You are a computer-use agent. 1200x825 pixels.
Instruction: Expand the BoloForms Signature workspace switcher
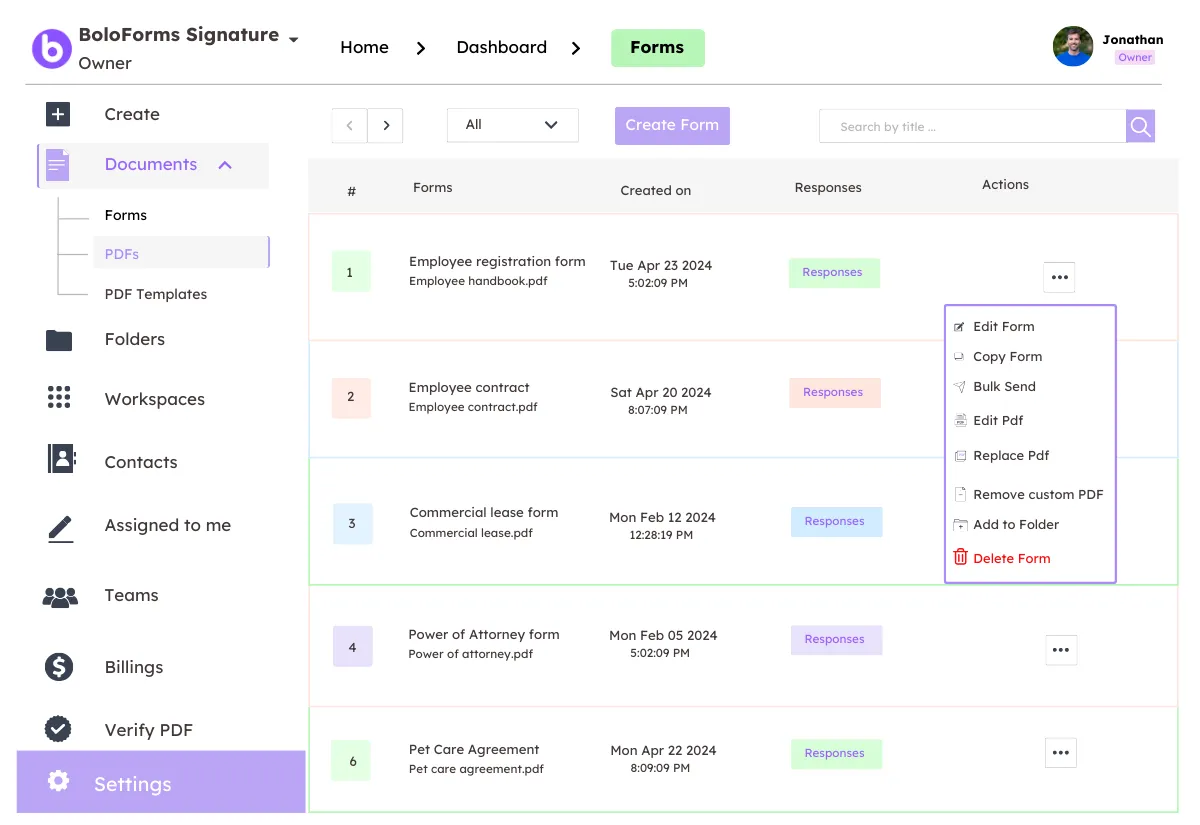click(293, 40)
